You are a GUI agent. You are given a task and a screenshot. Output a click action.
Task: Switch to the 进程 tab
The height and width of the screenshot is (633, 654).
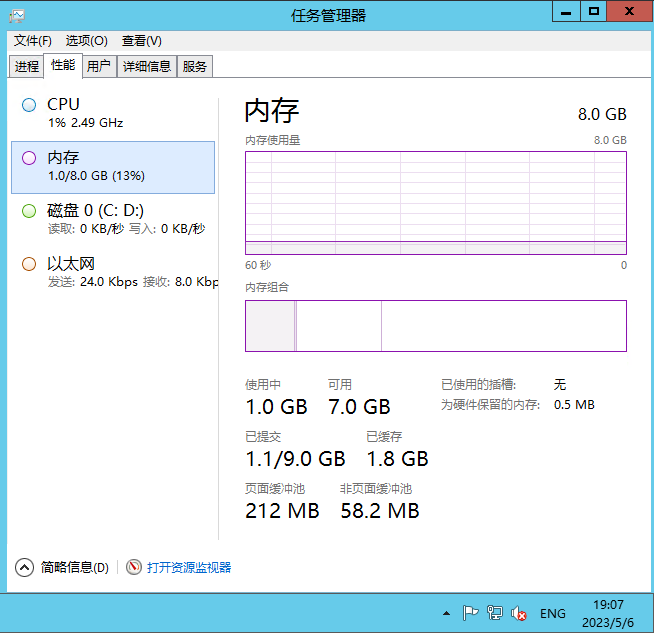27,66
